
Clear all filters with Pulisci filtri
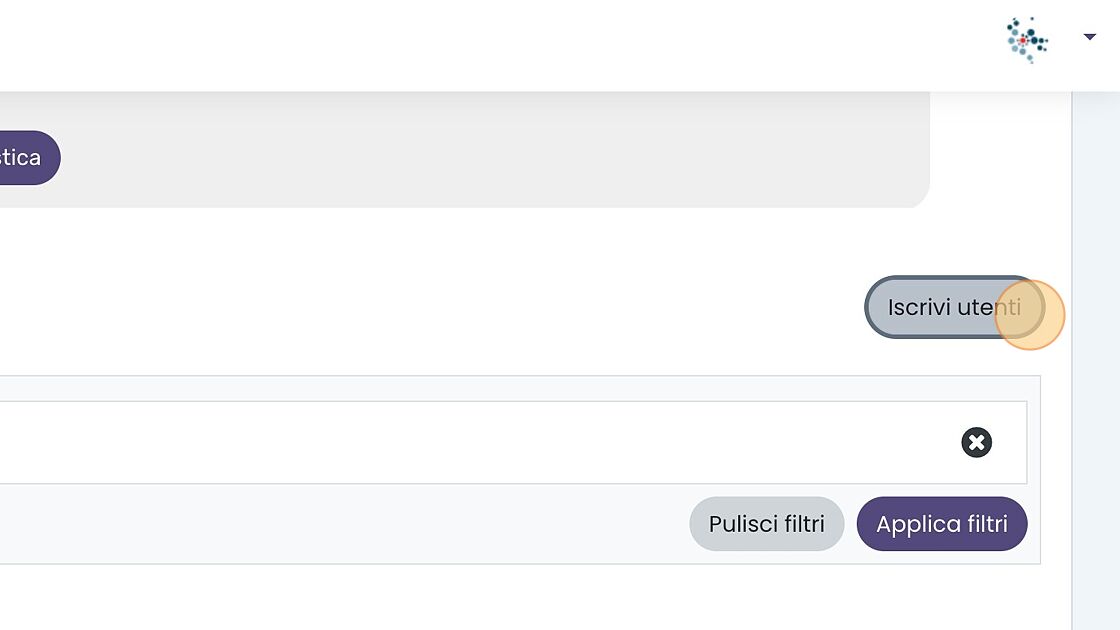coord(766,524)
